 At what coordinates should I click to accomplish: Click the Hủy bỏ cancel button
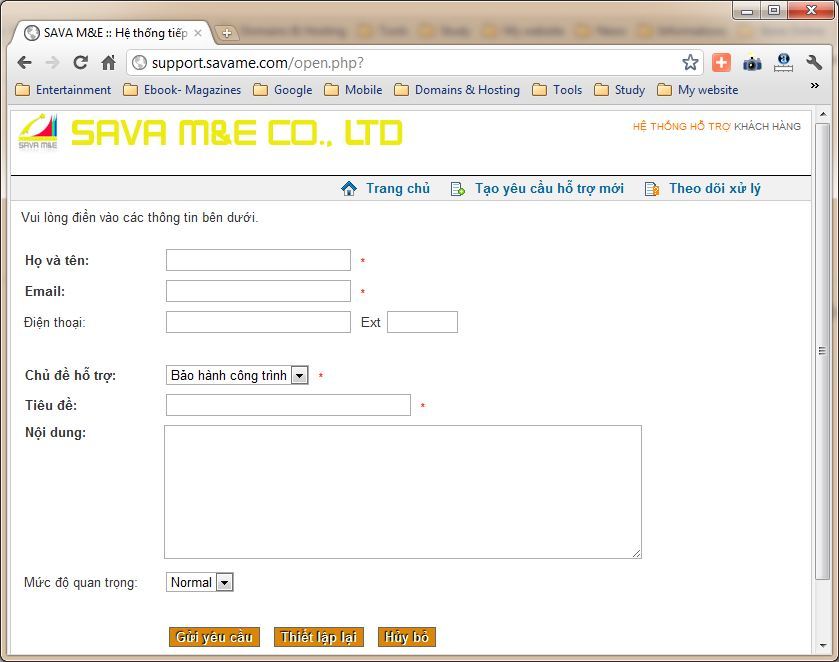click(407, 637)
